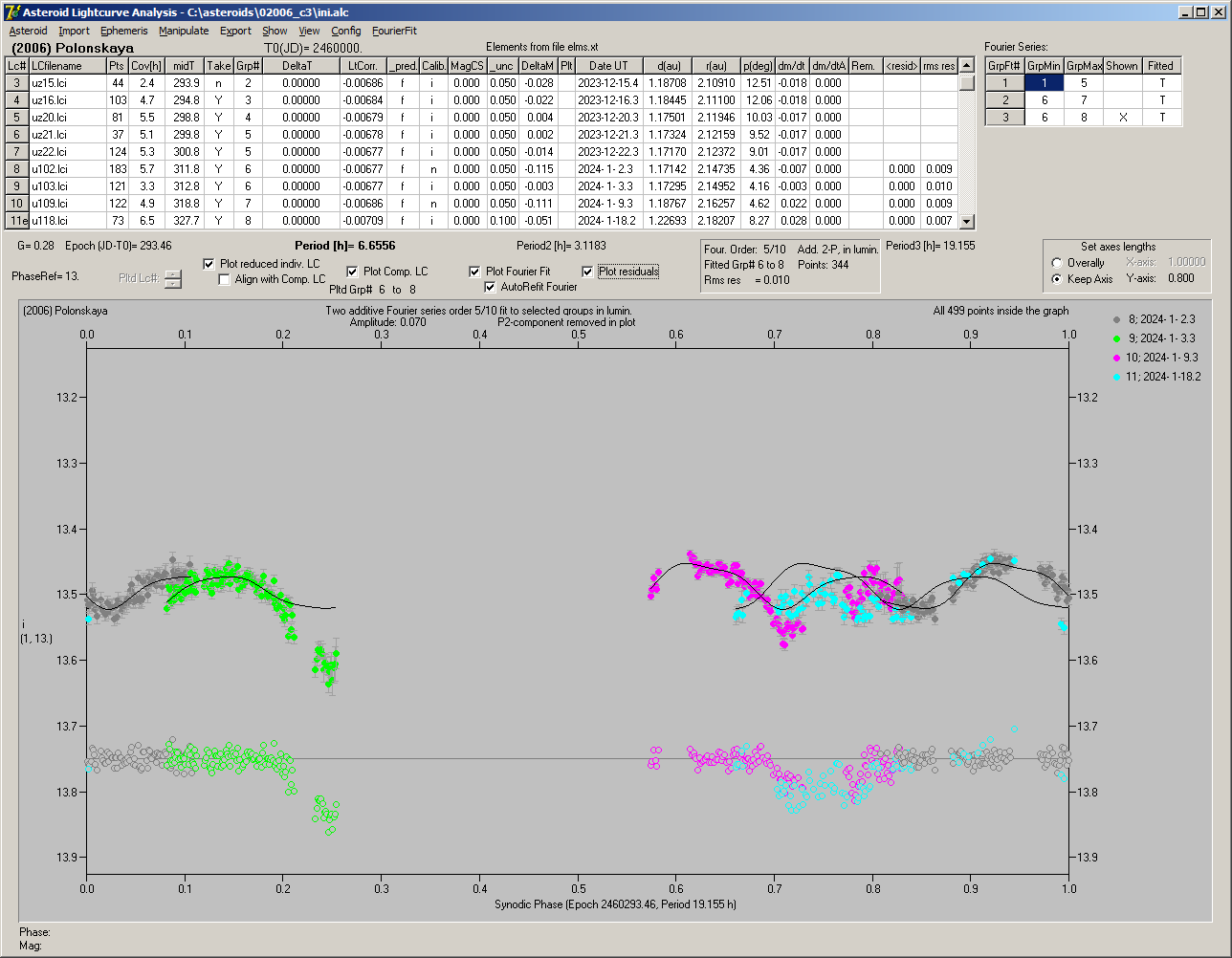
Task: Click magenta legend marker for 10; 2024-1-9.3
Action: click(x=1117, y=358)
